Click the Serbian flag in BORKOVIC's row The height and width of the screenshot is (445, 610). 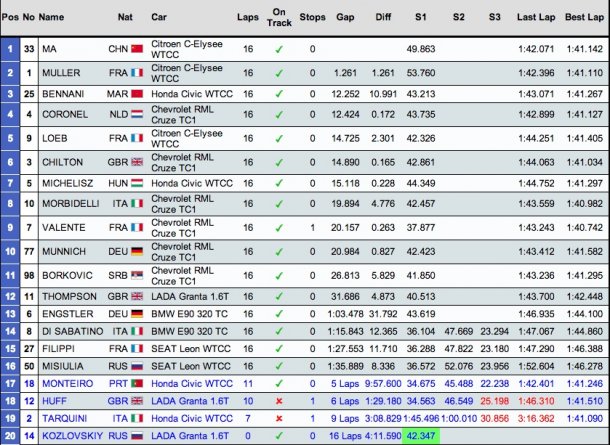click(x=137, y=275)
